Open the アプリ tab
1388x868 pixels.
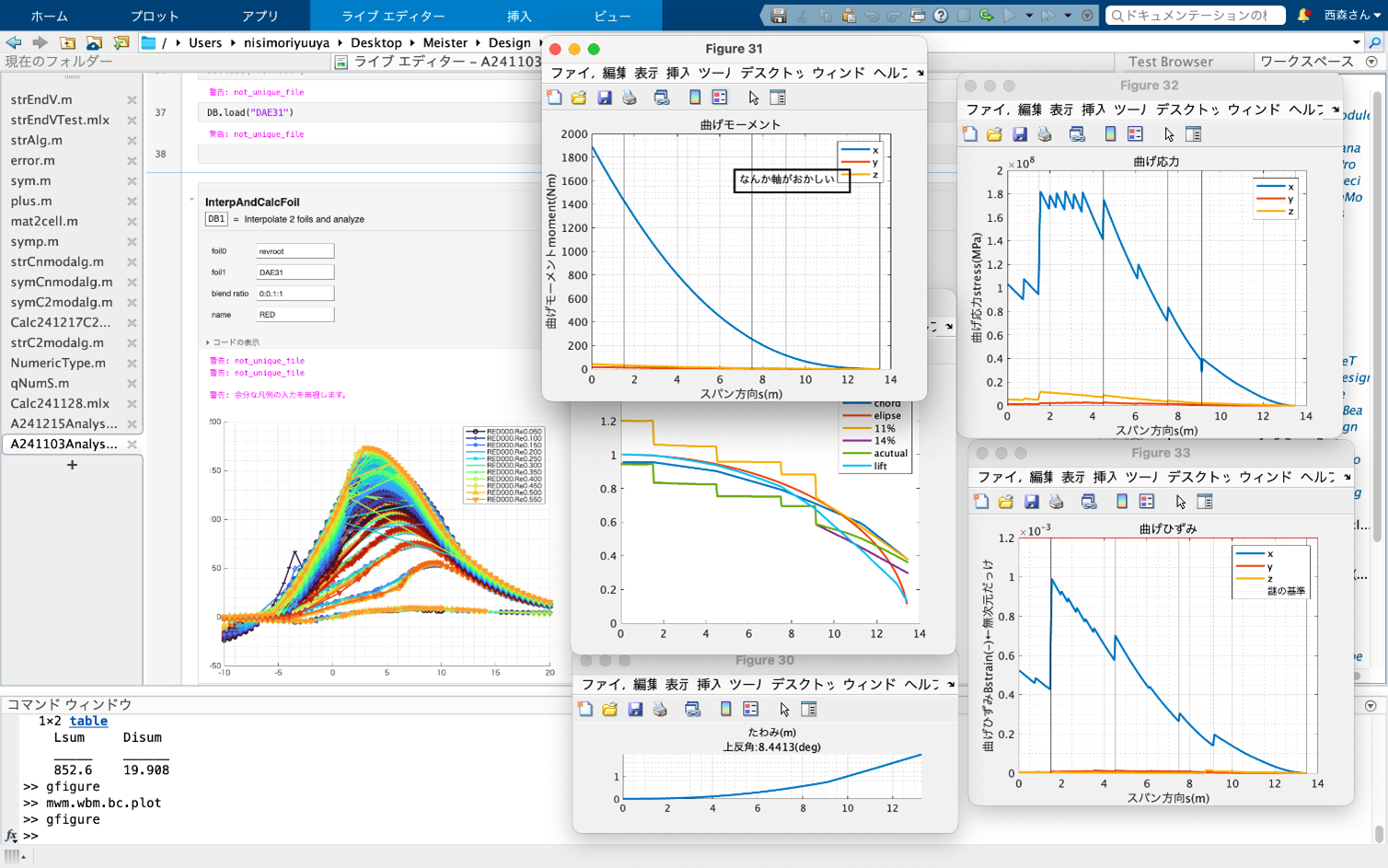tap(260, 16)
